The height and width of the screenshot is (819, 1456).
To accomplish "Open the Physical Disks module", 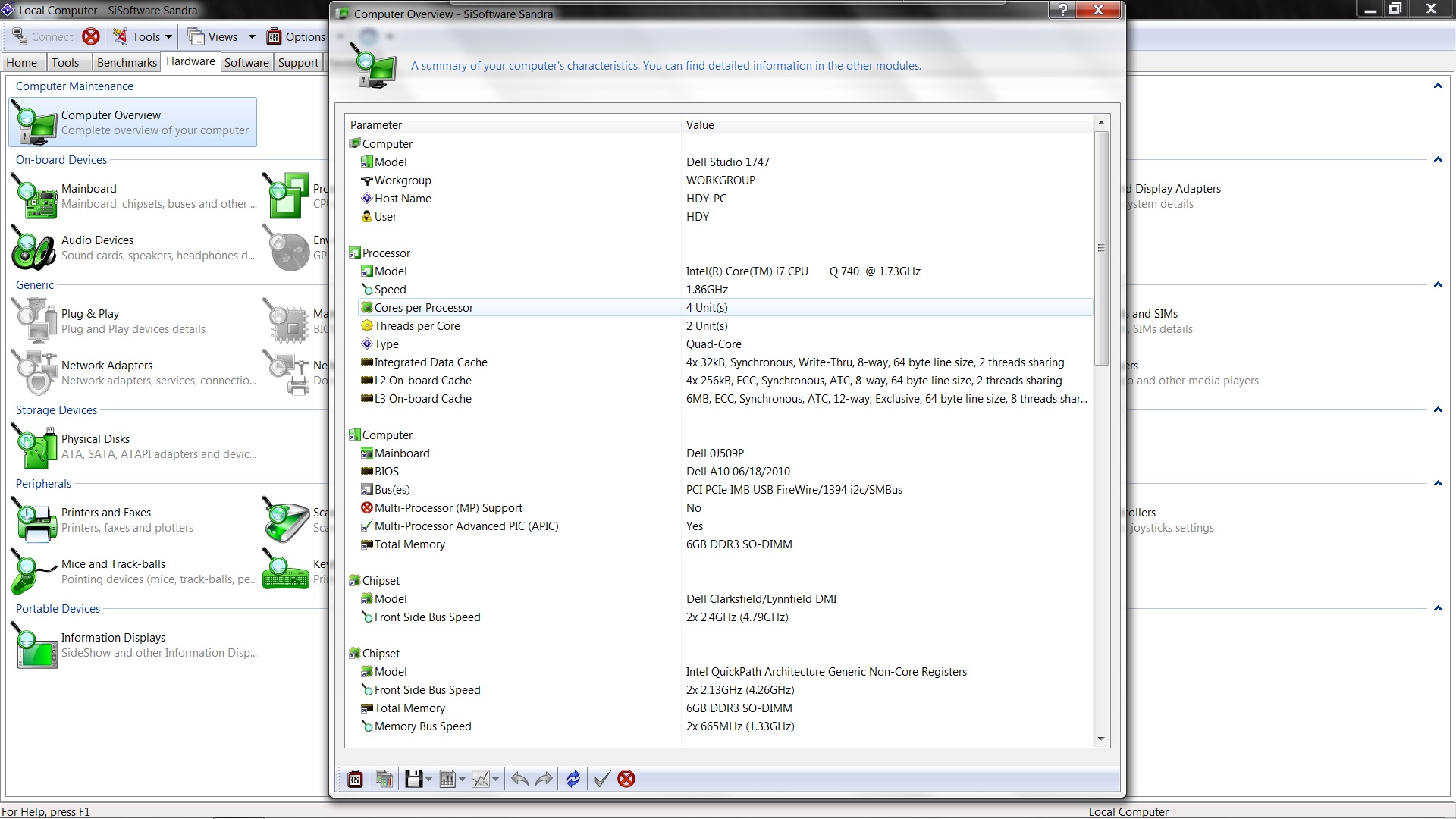I will 133,446.
